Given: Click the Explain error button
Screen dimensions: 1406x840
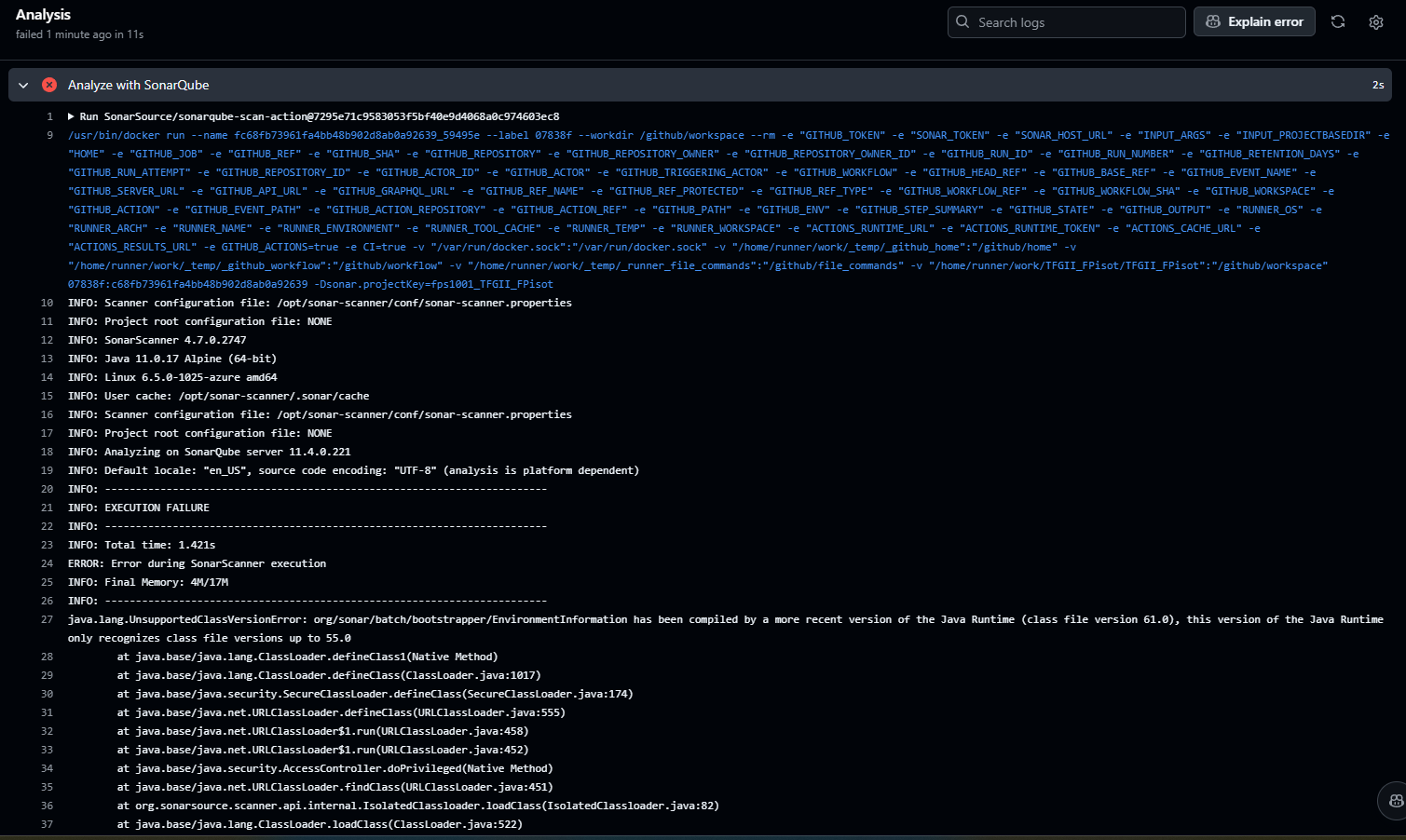Looking at the screenshot, I should (x=1254, y=21).
